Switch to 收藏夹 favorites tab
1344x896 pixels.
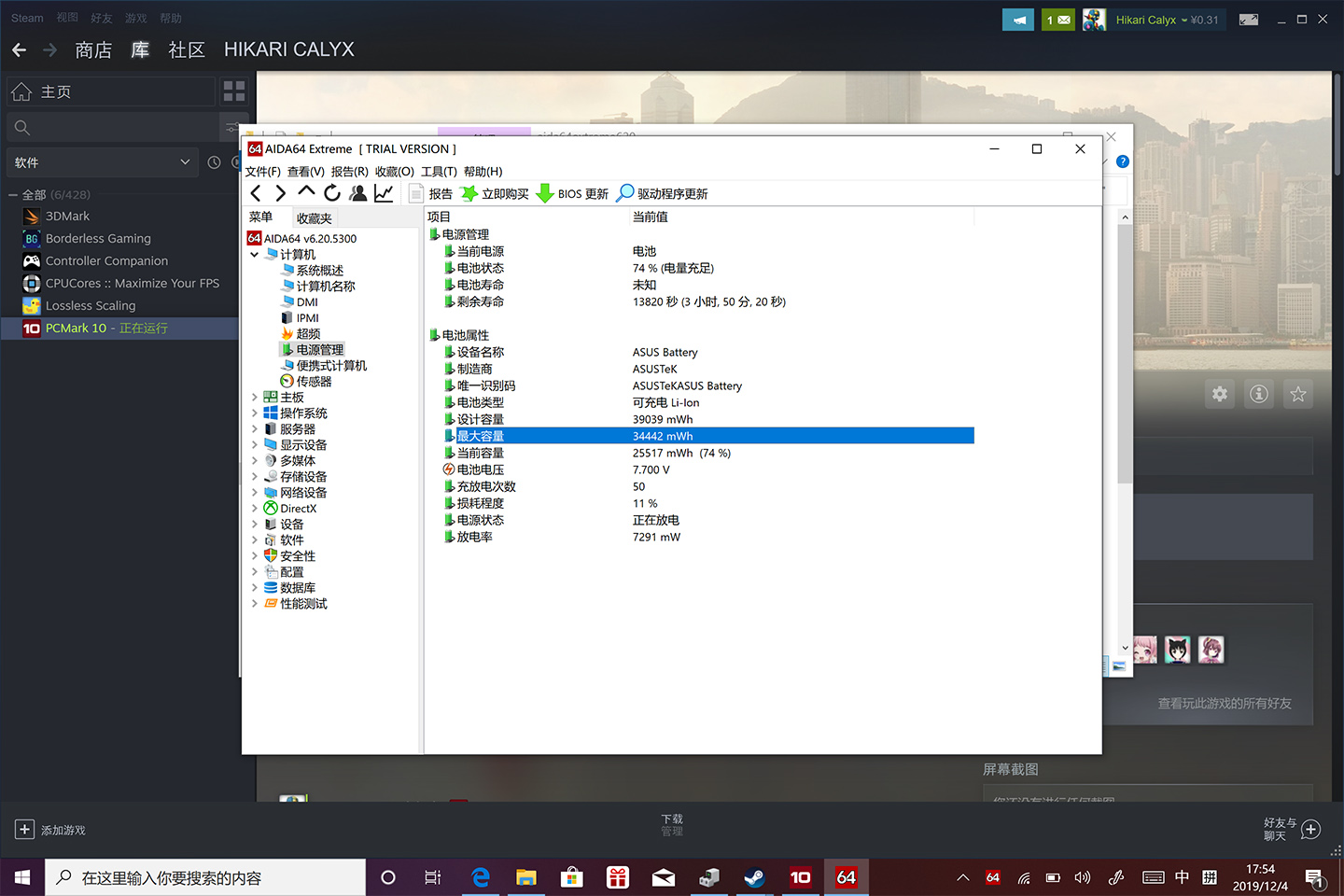(315, 218)
